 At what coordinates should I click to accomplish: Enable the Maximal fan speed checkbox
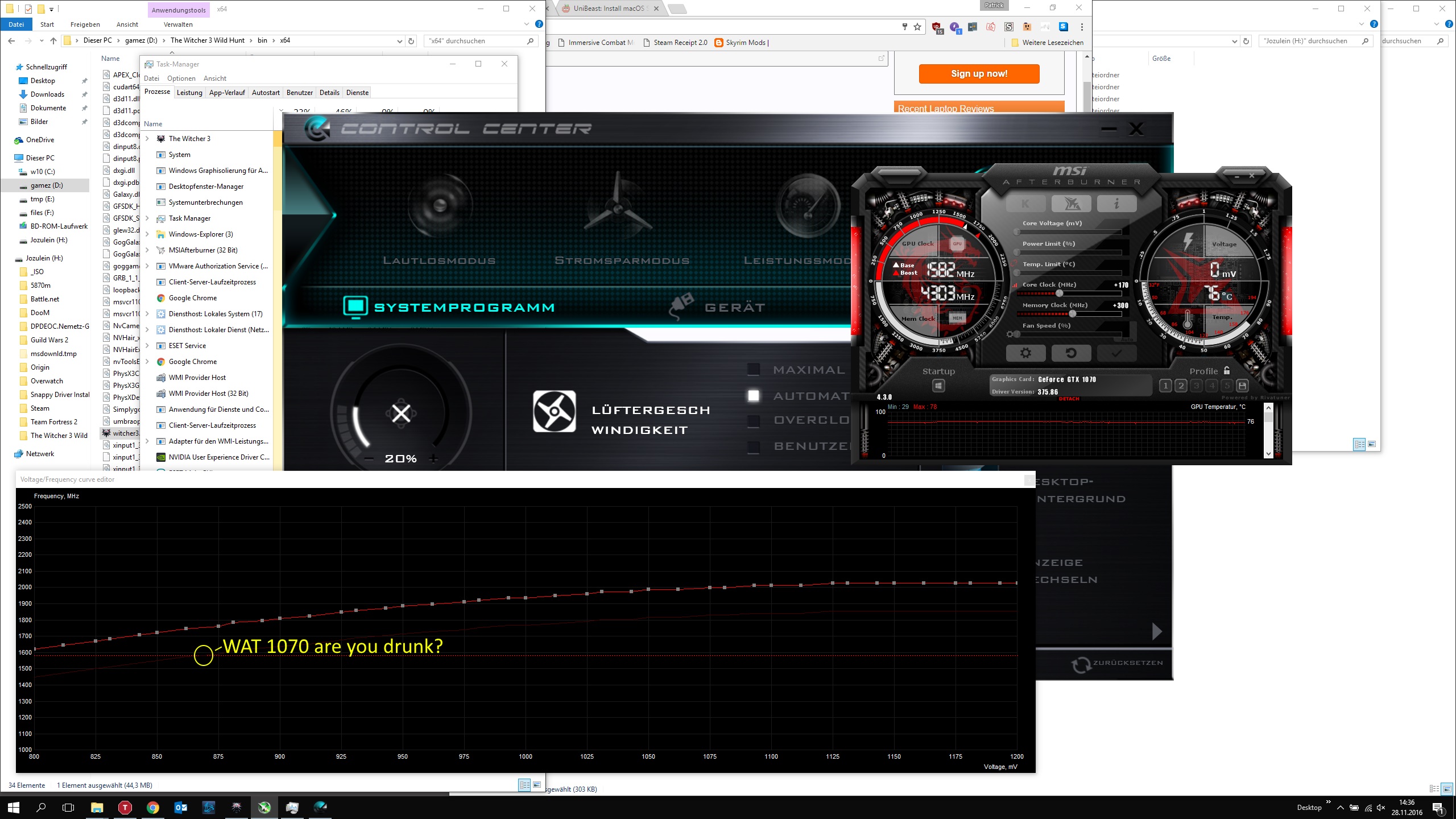pos(754,370)
